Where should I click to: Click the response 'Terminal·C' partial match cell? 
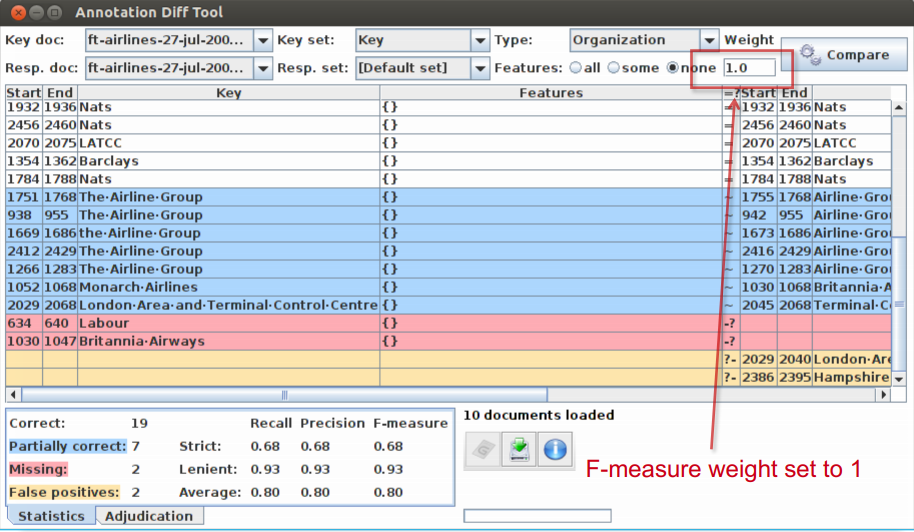coord(852,305)
